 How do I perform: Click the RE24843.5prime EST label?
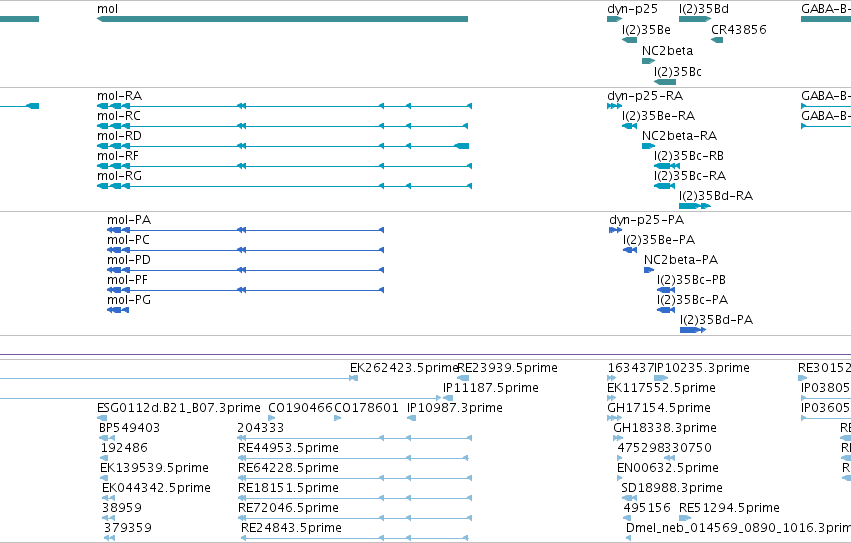tap(291, 528)
